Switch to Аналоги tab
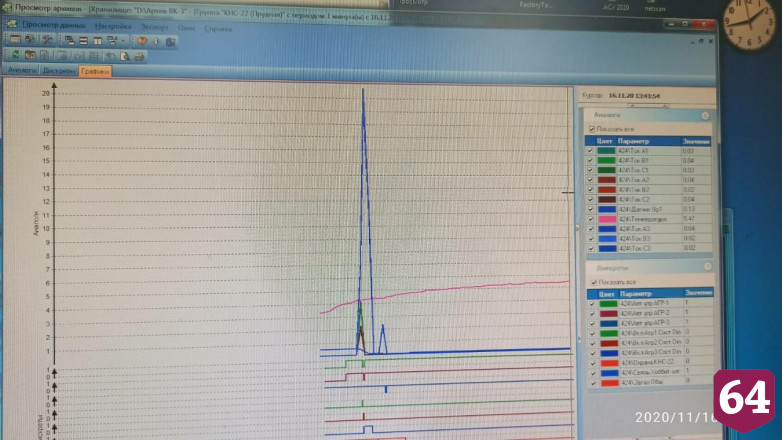 [x=22, y=70]
